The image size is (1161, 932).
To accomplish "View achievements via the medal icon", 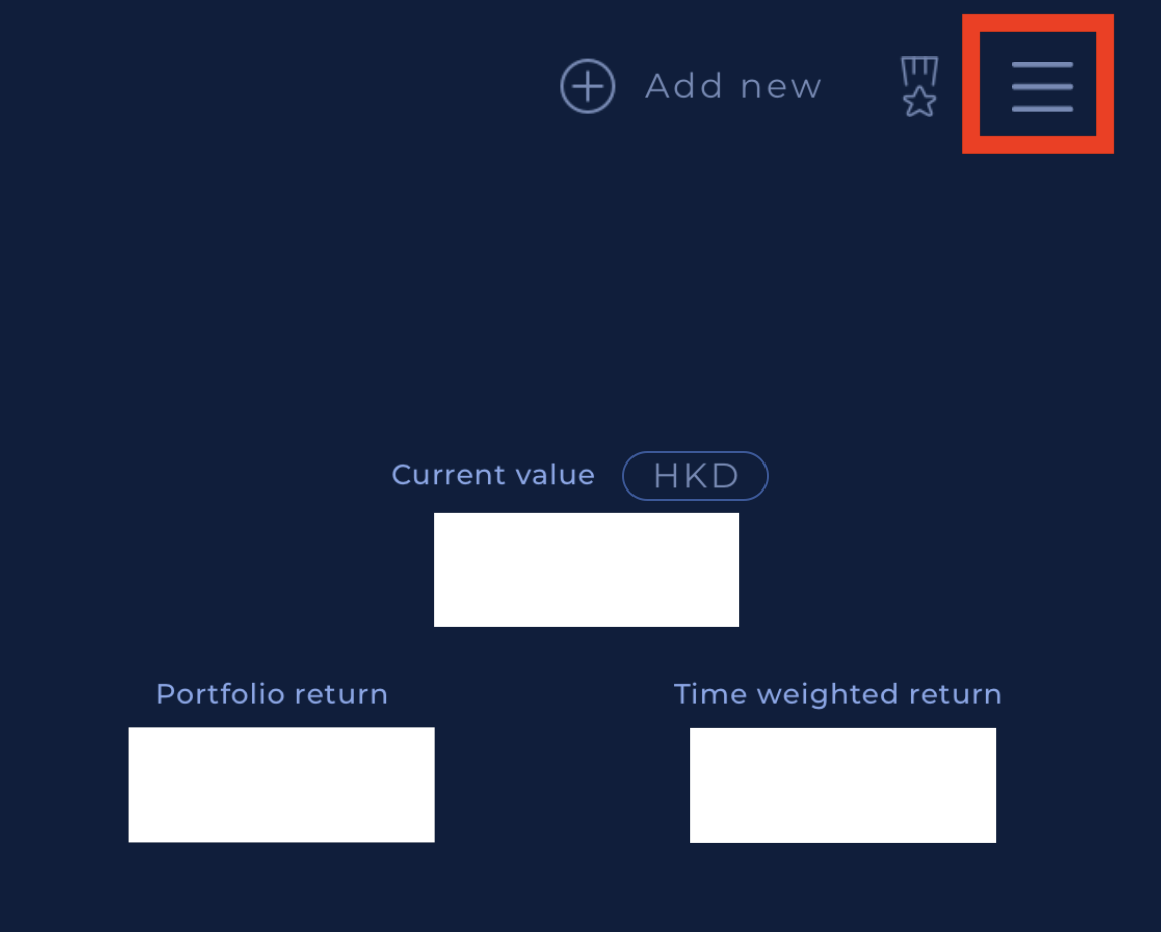I will (x=919, y=87).
